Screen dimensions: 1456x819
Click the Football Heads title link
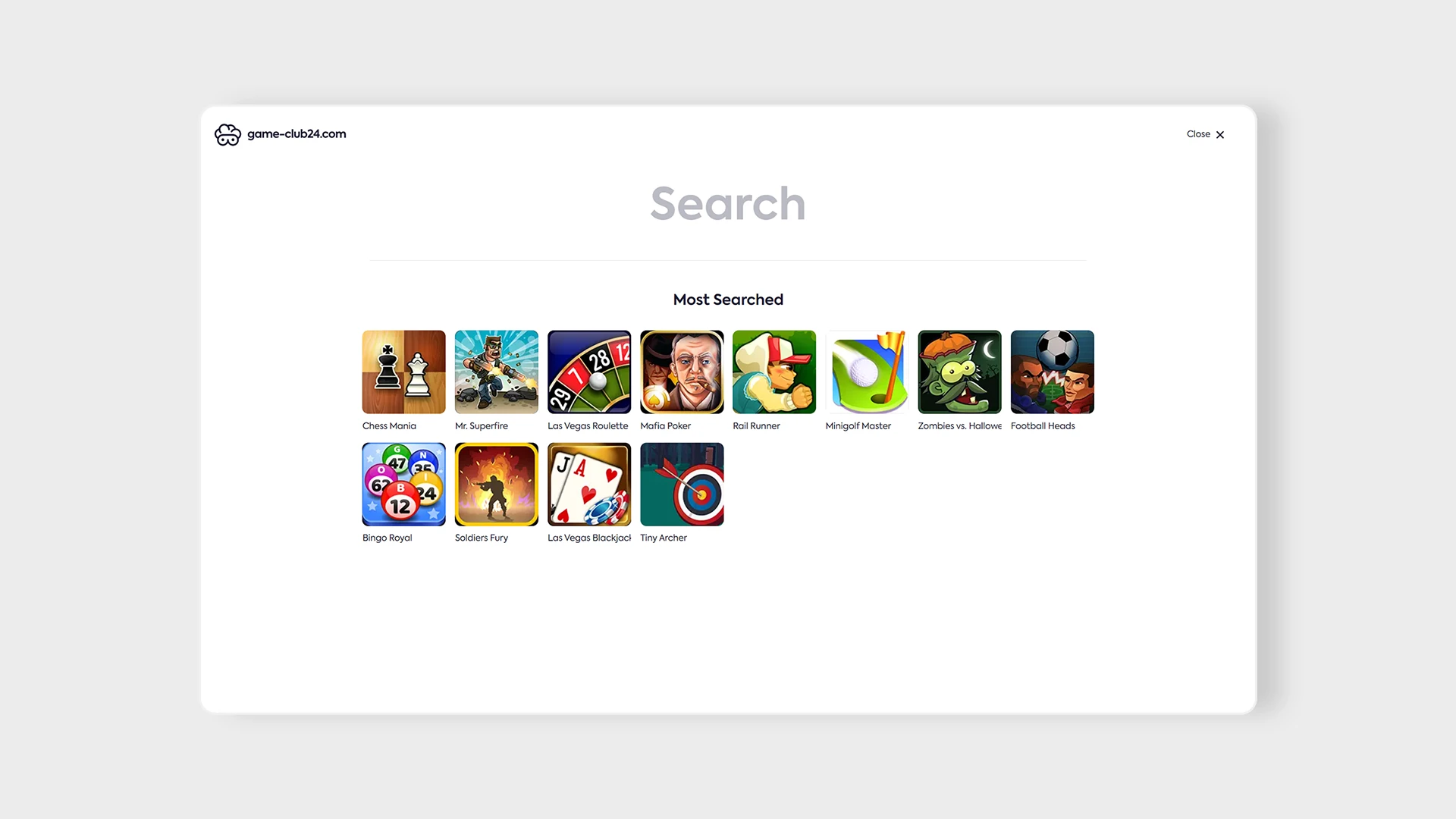pyautogui.click(x=1043, y=426)
